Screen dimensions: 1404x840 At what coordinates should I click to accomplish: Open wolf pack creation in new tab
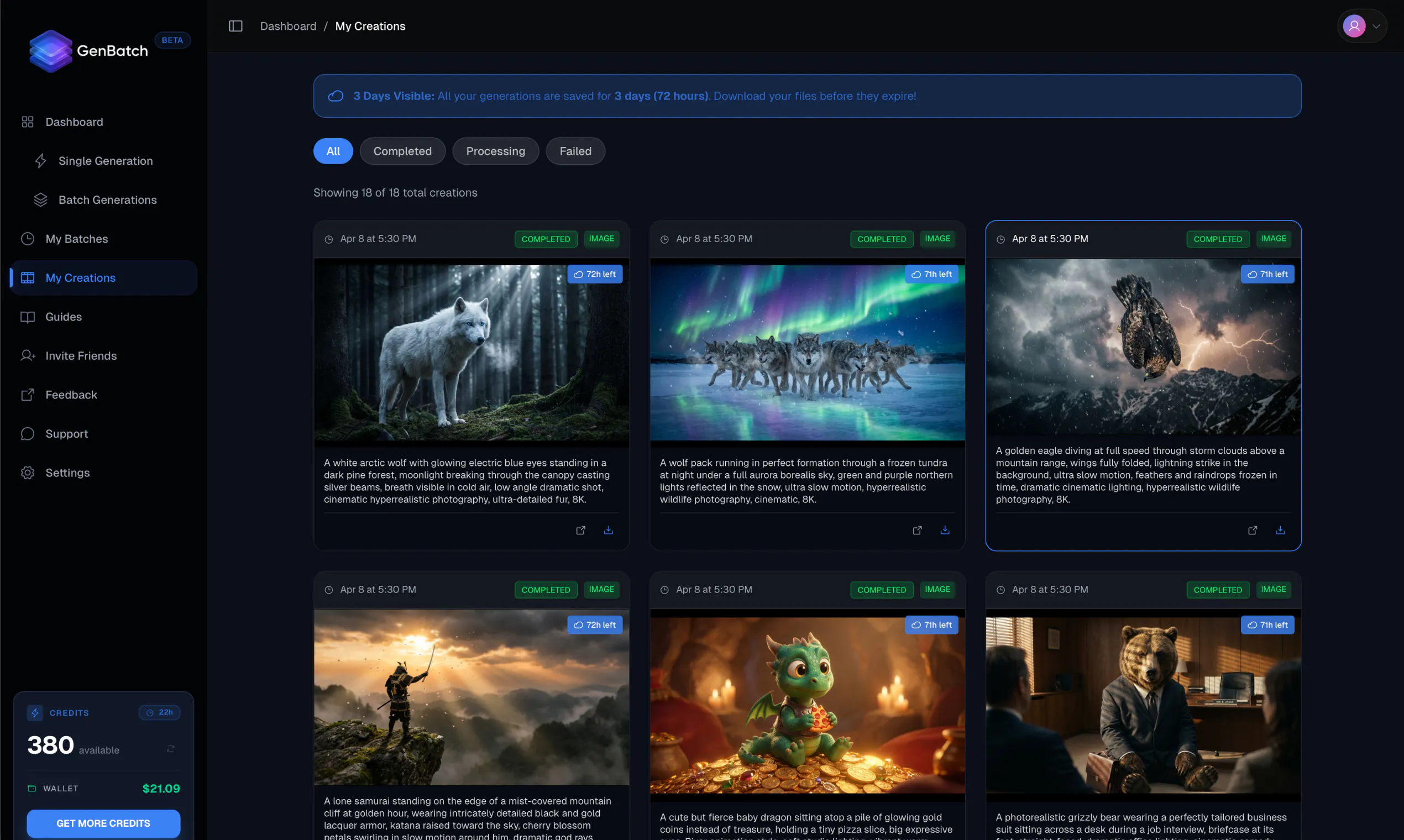click(x=917, y=531)
